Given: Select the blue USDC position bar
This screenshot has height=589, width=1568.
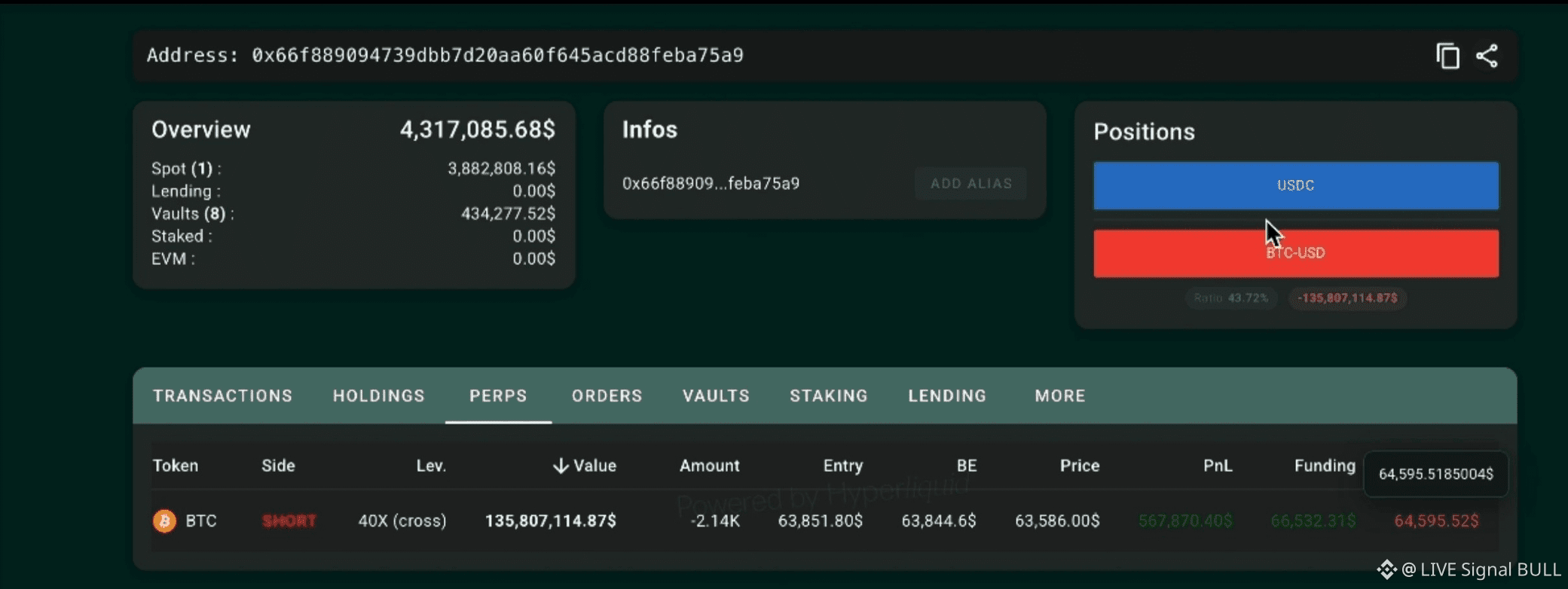Looking at the screenshot, I should click(1296, 185).
